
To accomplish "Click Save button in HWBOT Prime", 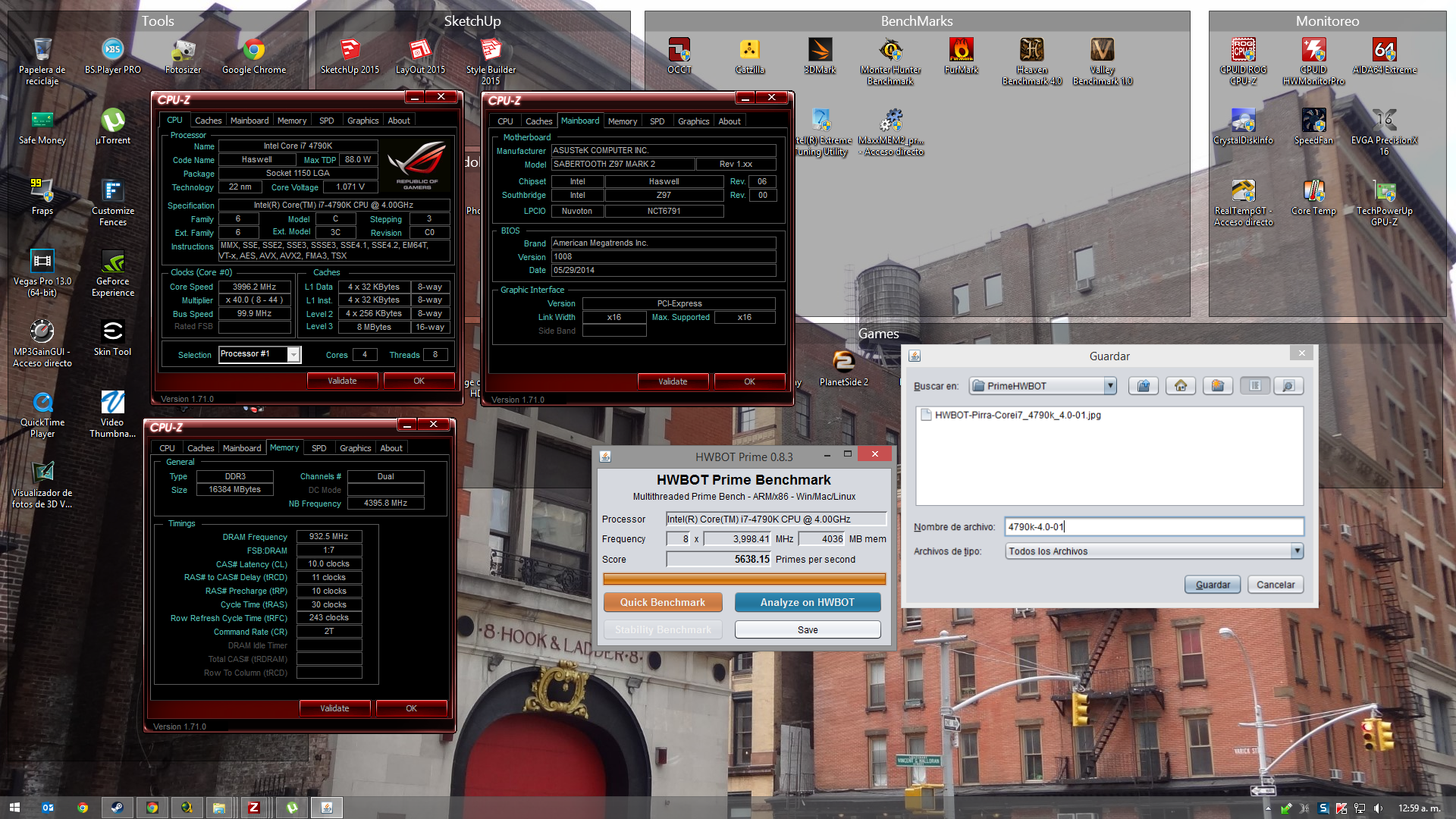I will pyautogui.click(x=808, y=629).
